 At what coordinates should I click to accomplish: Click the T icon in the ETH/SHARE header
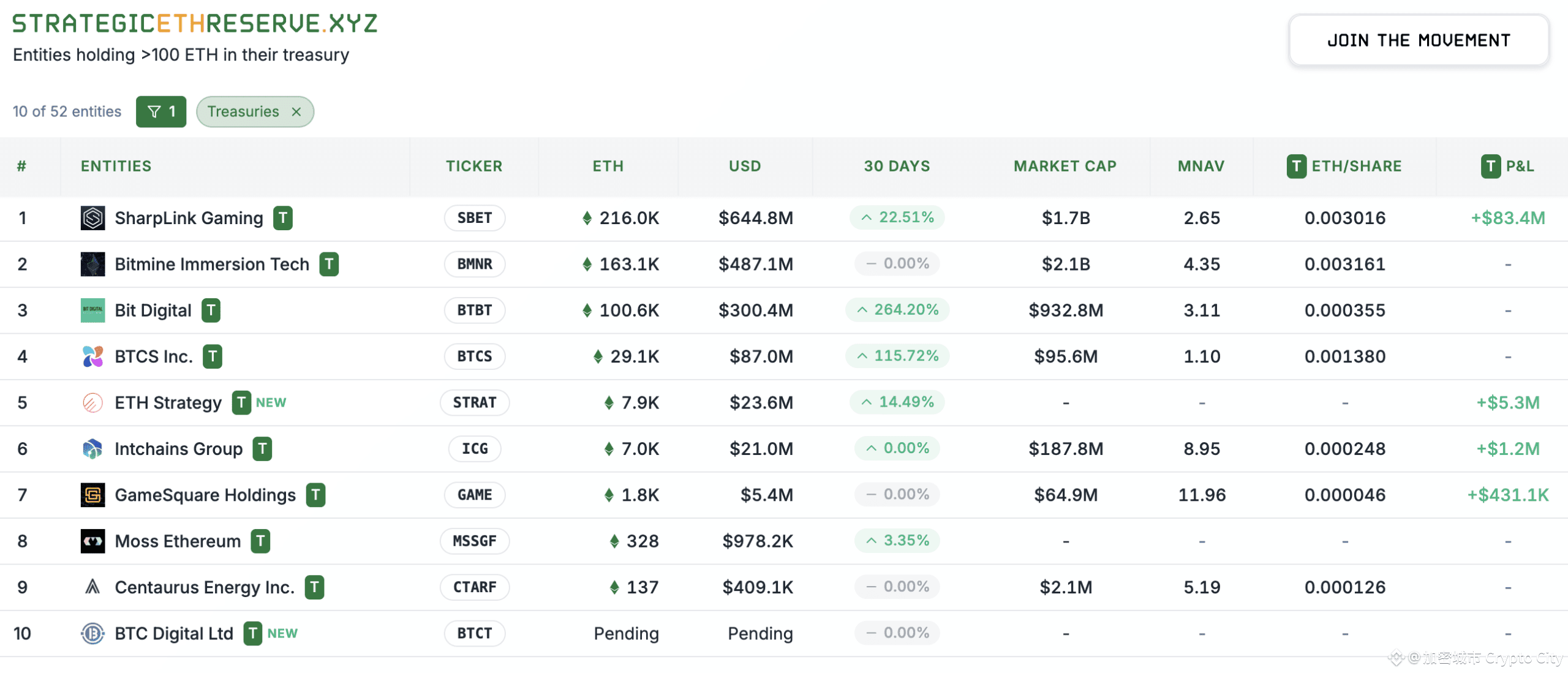point(1296,166)
